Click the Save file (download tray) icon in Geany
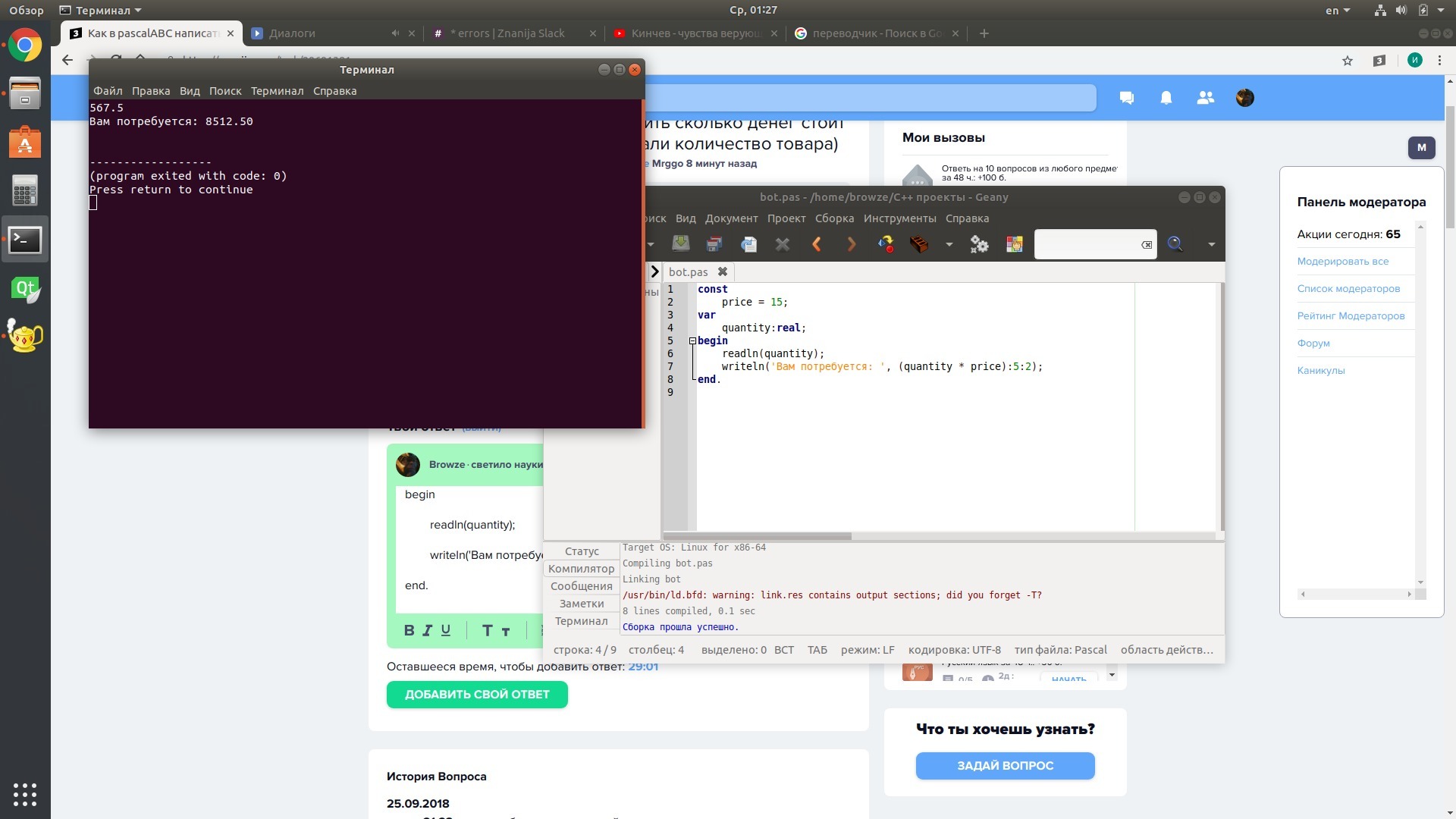This screenshot has height=819, width=1456. click(680, 243)
